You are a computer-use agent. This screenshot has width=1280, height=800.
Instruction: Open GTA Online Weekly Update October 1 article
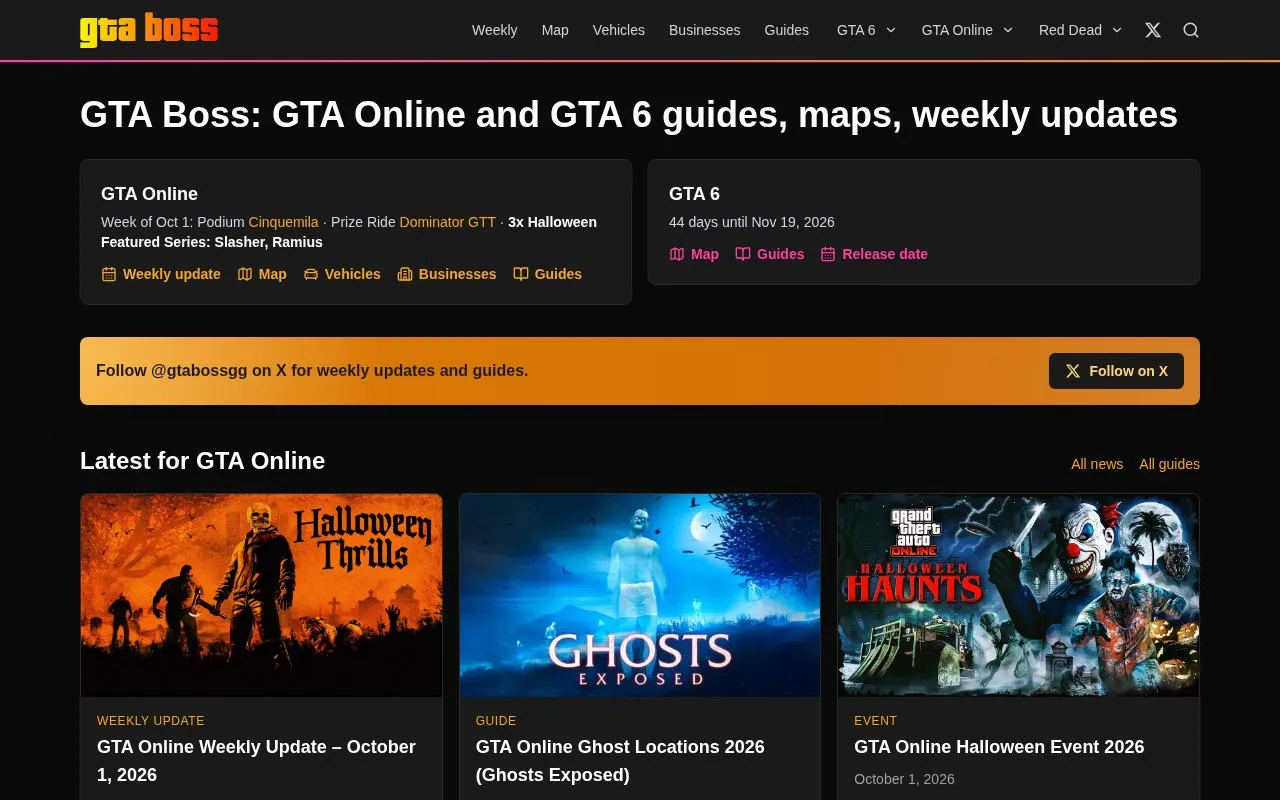point(256,761)
